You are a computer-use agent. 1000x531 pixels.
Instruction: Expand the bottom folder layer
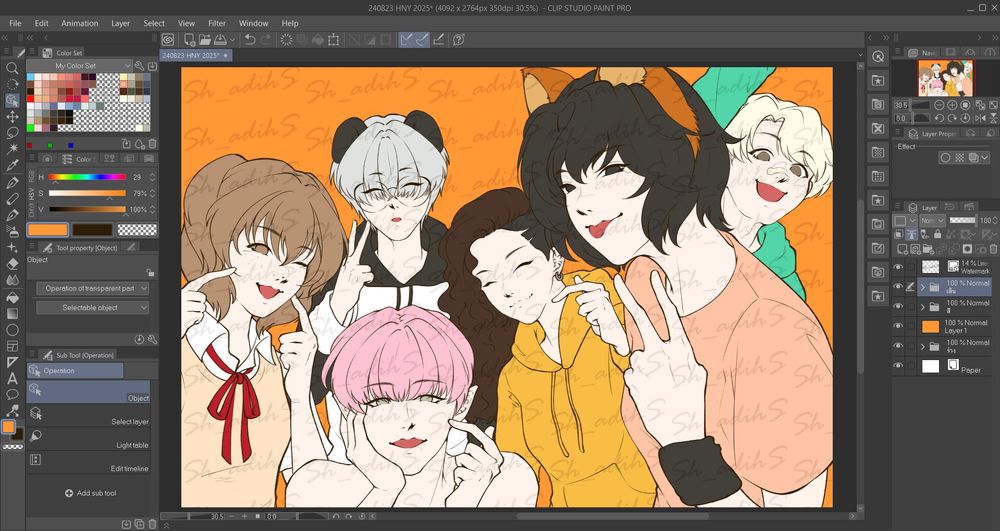pyautogui.click(x=922, y=346)
